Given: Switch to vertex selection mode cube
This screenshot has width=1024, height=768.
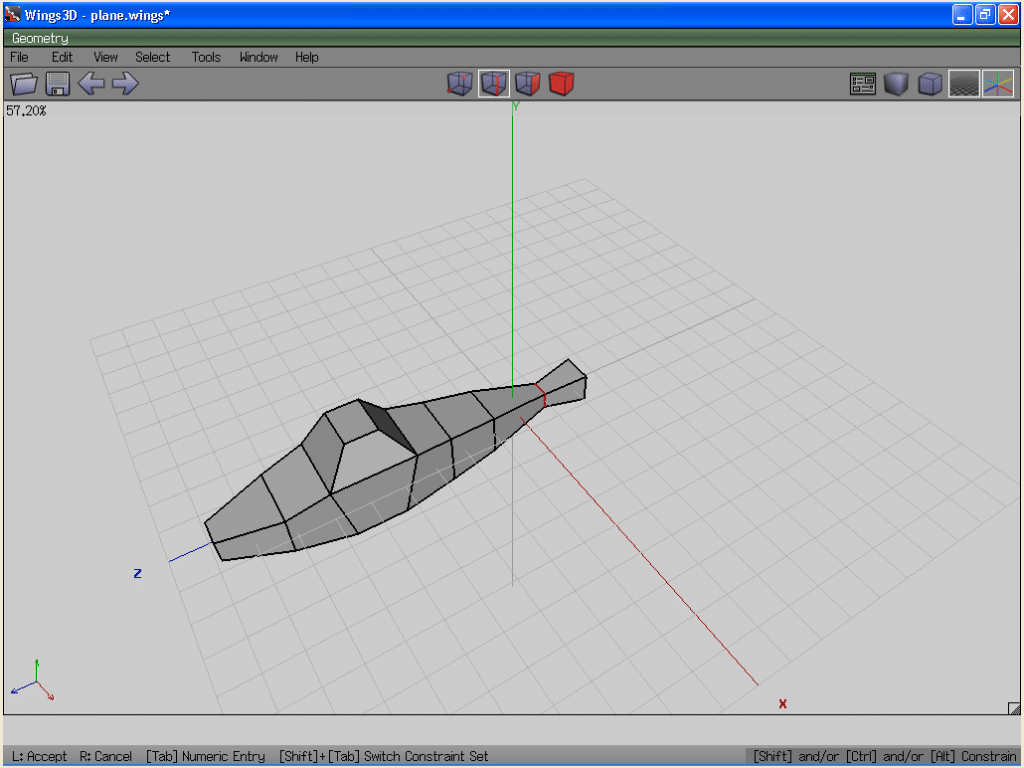Looking at the screenshot, I should pyautogui.click(x=459, y=84).
